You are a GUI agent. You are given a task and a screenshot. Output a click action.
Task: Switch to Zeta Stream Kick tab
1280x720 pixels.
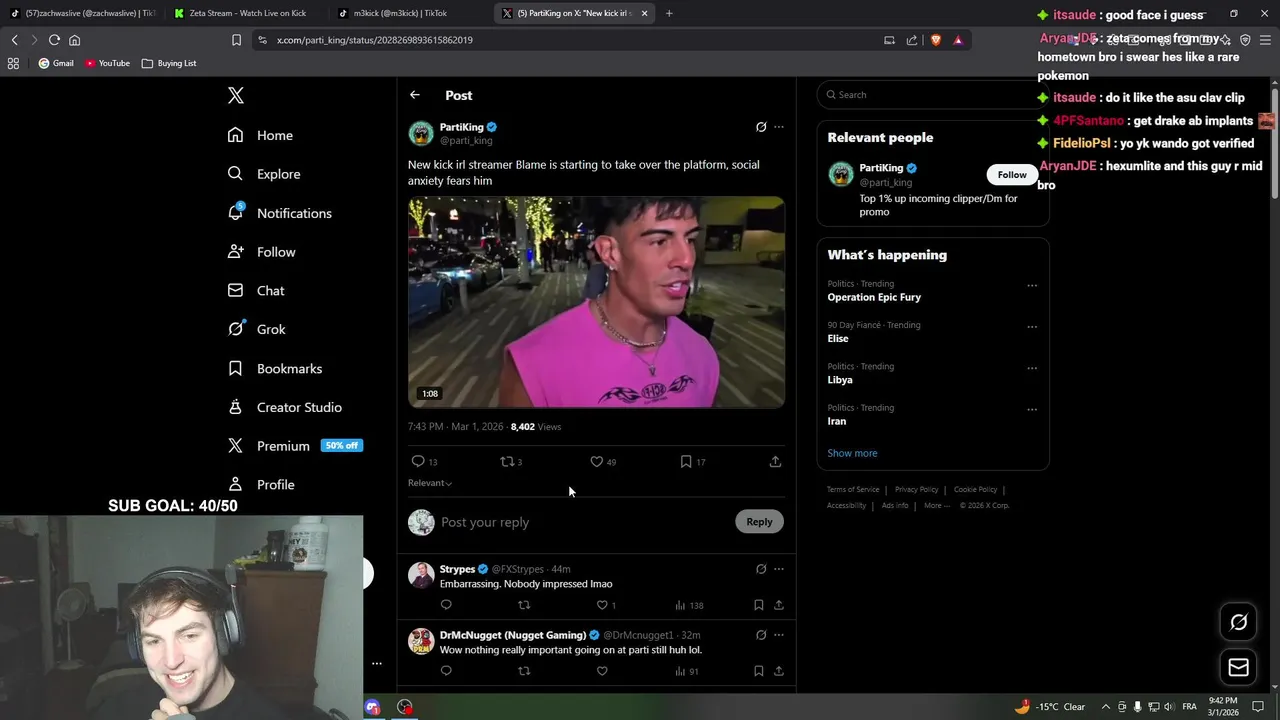tap(247, 13)
